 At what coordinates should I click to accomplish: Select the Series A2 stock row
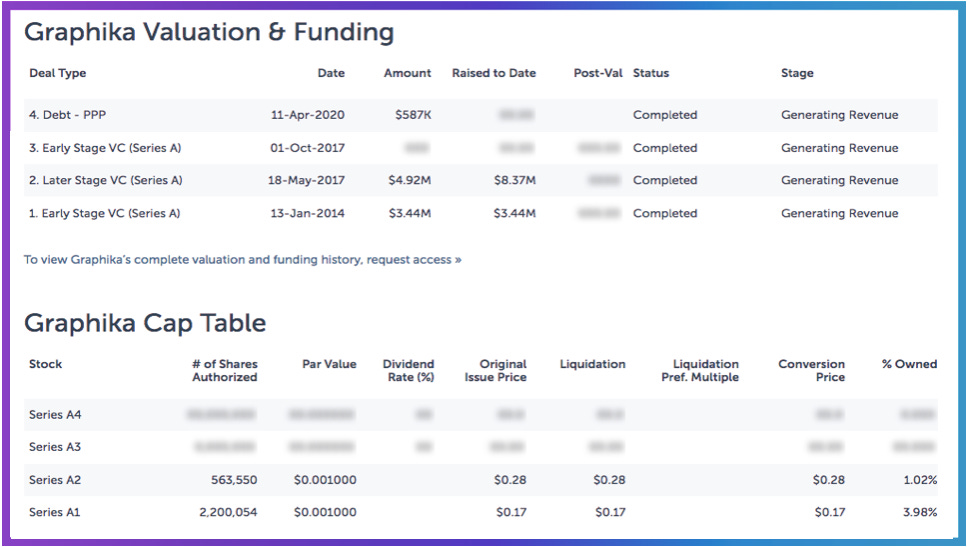(x=481, y=480)
